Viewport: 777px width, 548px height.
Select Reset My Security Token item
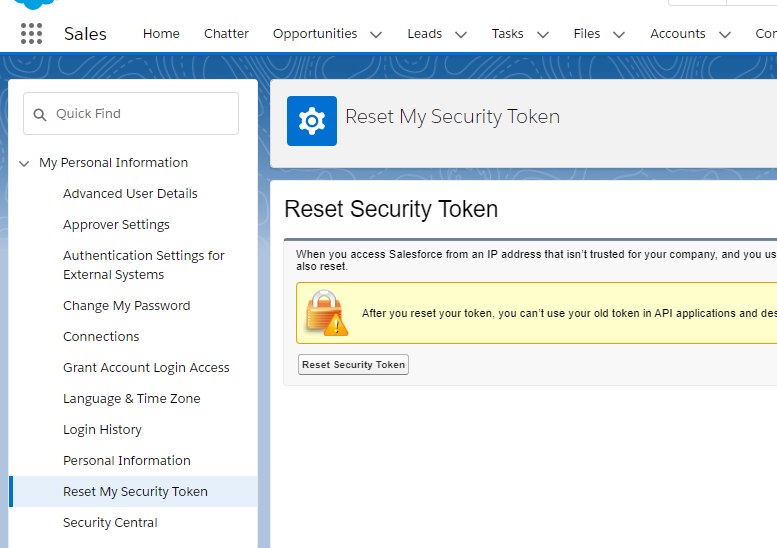[133, 492]
